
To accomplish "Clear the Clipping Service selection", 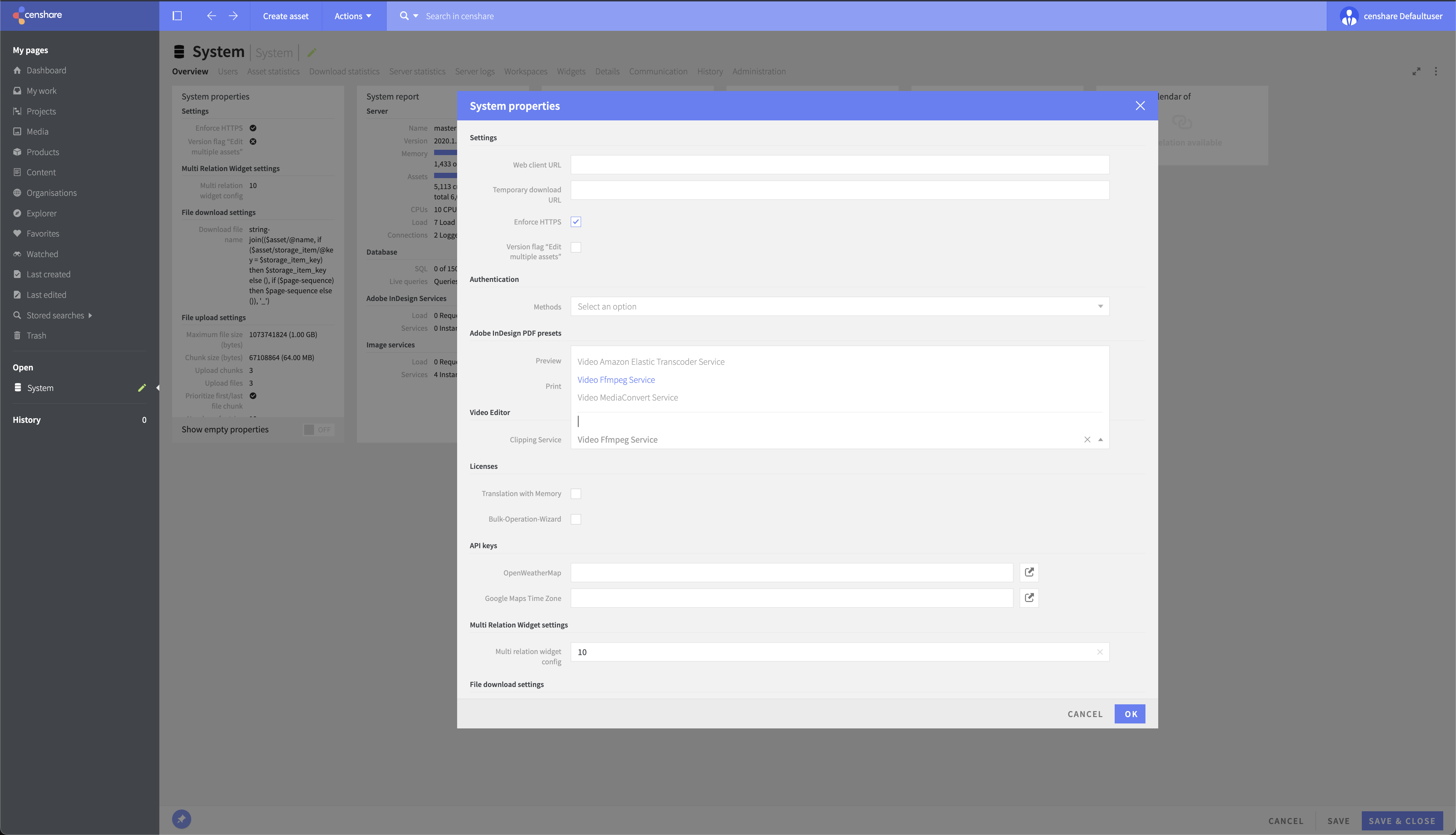I will [1087, 440].
